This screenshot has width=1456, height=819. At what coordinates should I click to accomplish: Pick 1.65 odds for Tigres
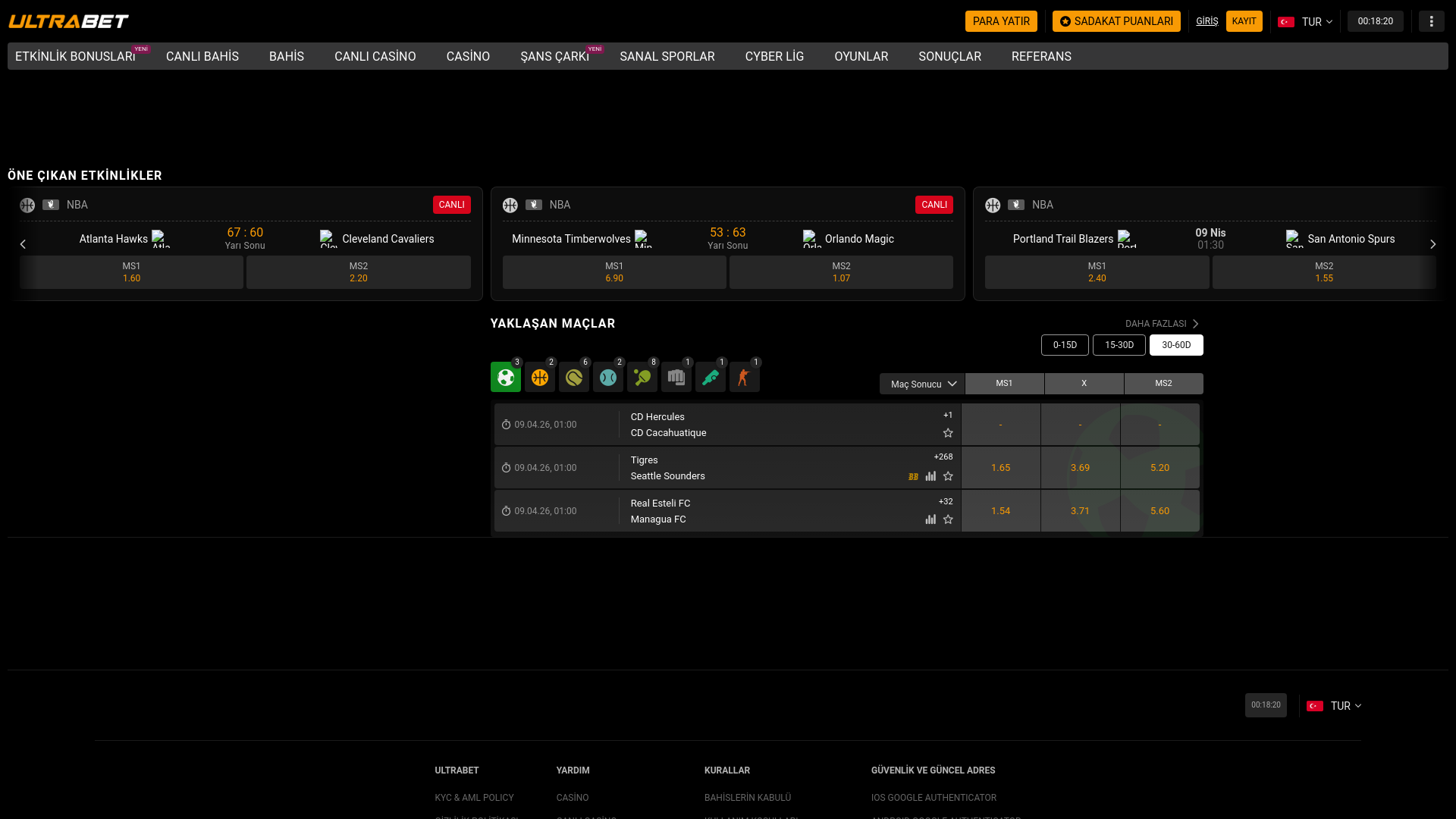(1001, 468)
